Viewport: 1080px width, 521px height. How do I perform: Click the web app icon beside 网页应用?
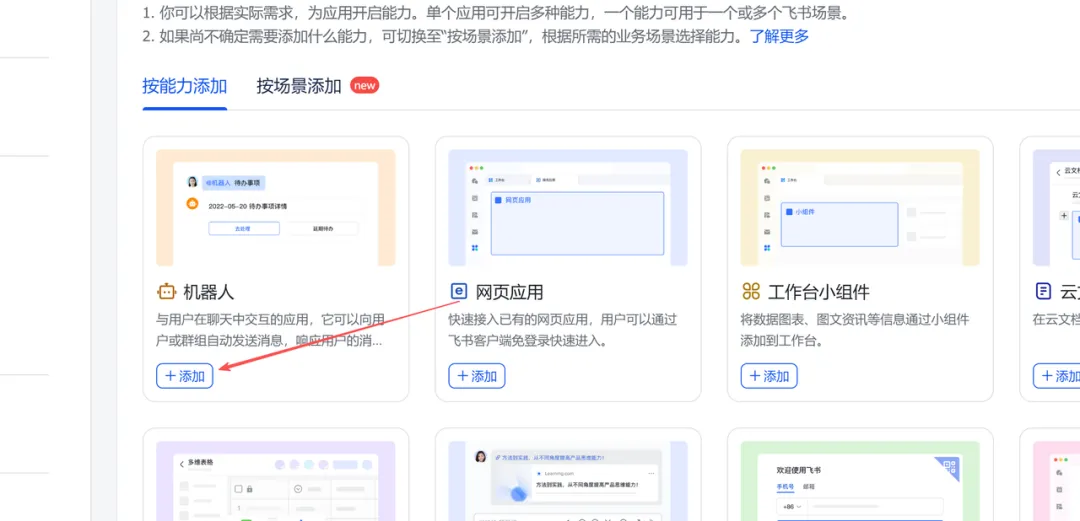459,292
